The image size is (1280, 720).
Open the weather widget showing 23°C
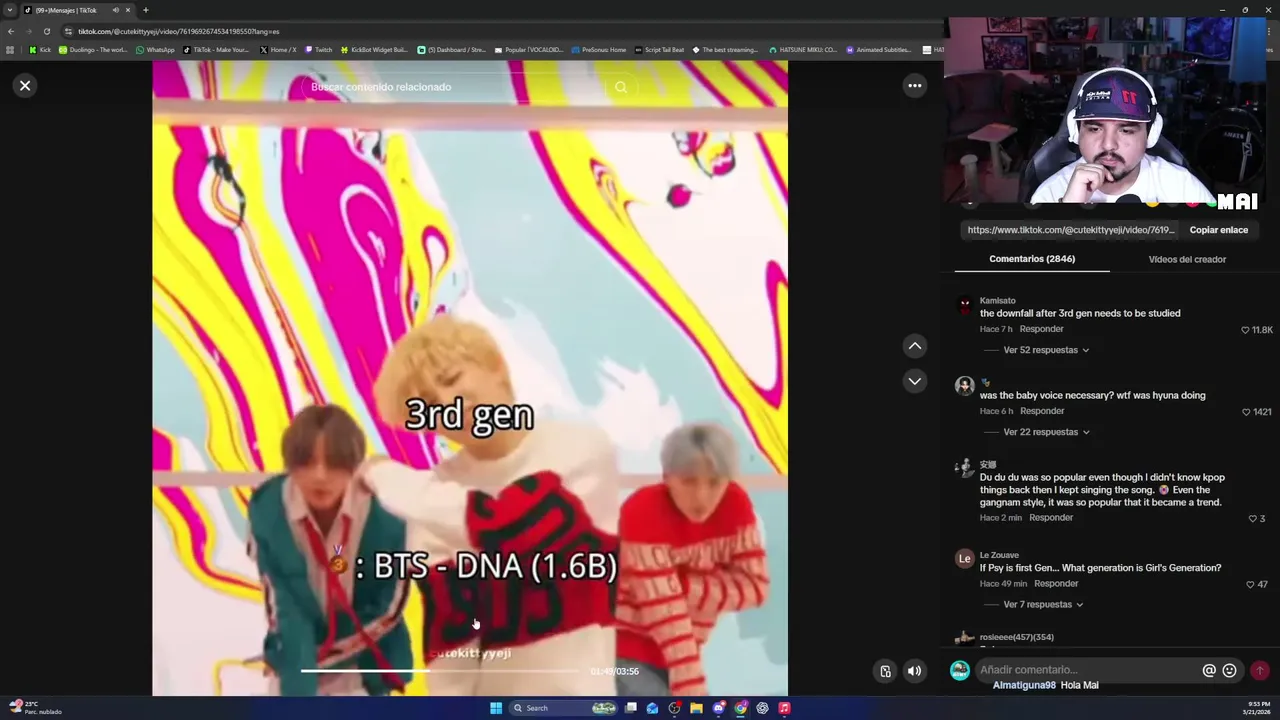[35, 707]
